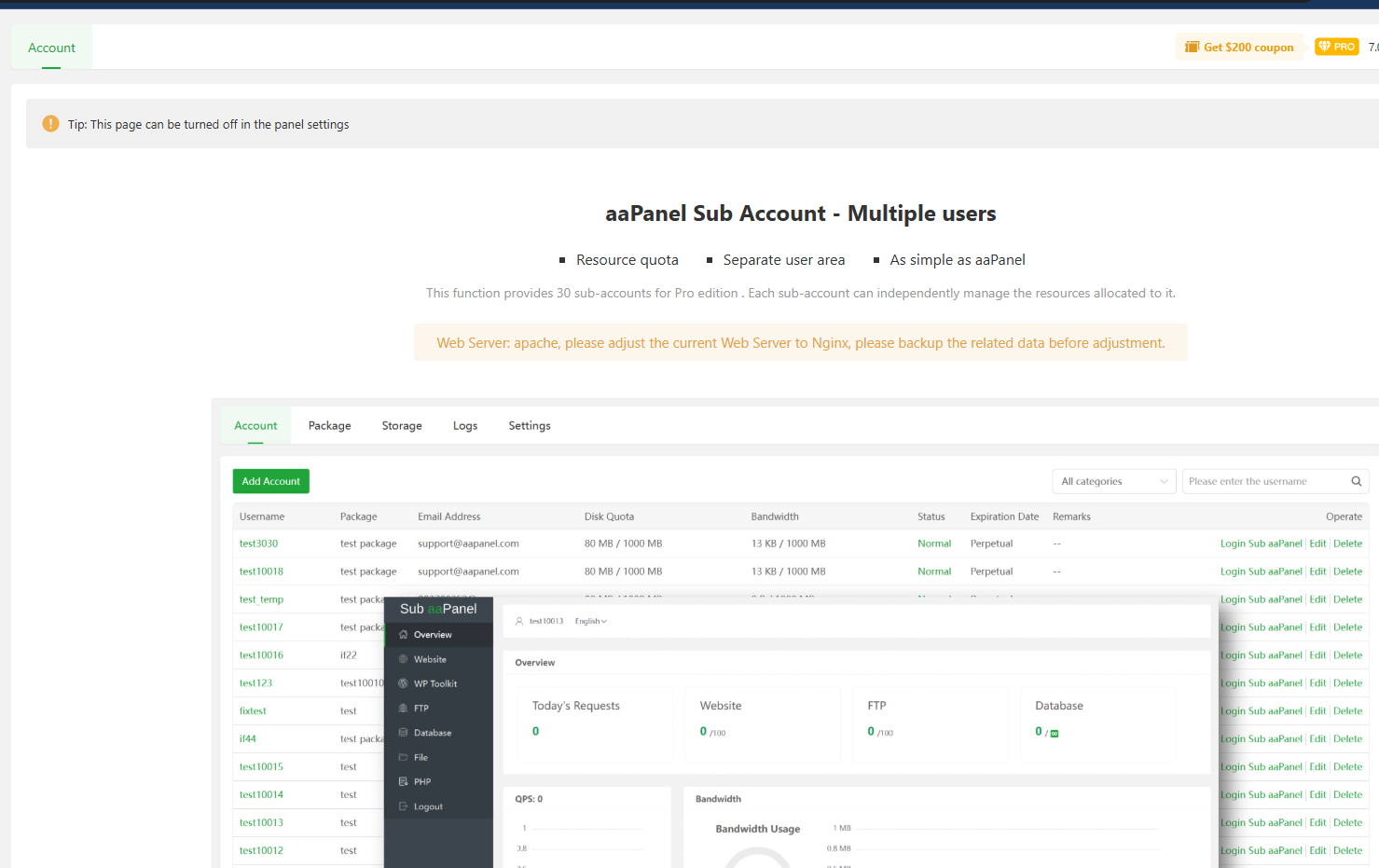Open the test10016 username link
Viewport: 1379px width, 868px height.
261,655
